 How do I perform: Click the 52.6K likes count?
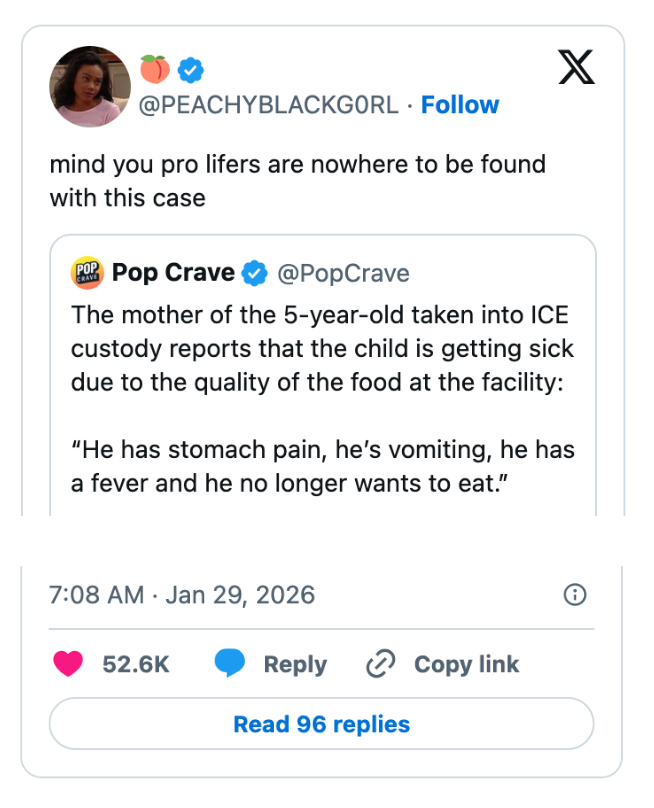coord(136,664)
